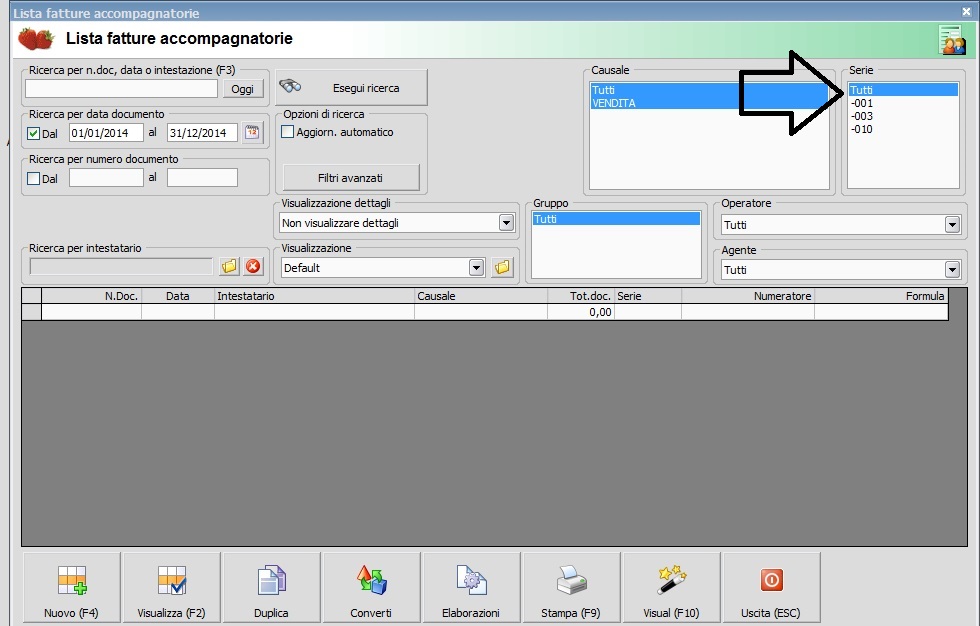
Task: Create new document with Nuovo (F4)
Action: [71, 588]
